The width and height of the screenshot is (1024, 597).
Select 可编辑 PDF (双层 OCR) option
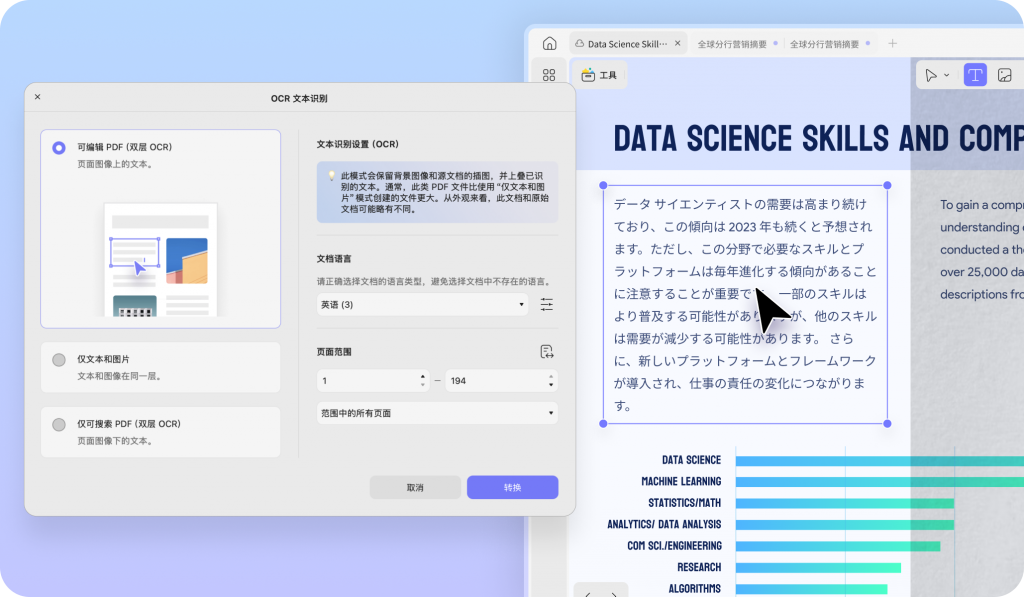point(161,229)
